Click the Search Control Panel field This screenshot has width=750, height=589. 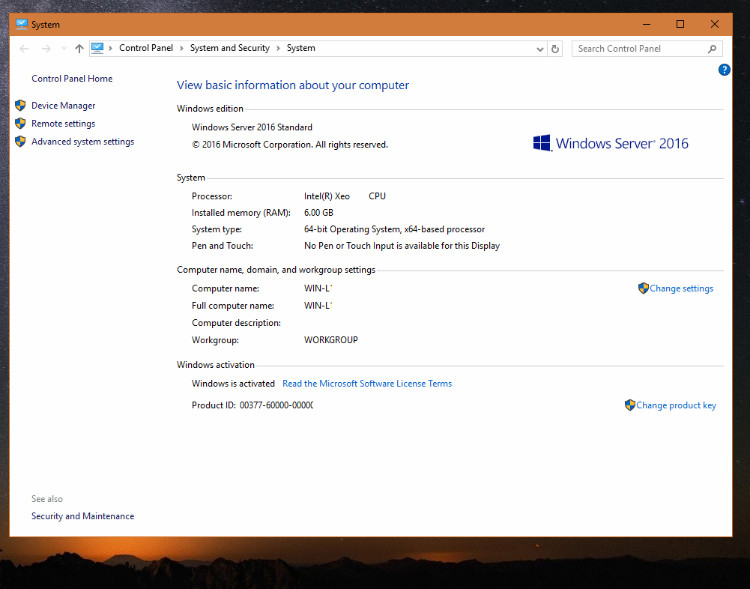coord(647,48)
